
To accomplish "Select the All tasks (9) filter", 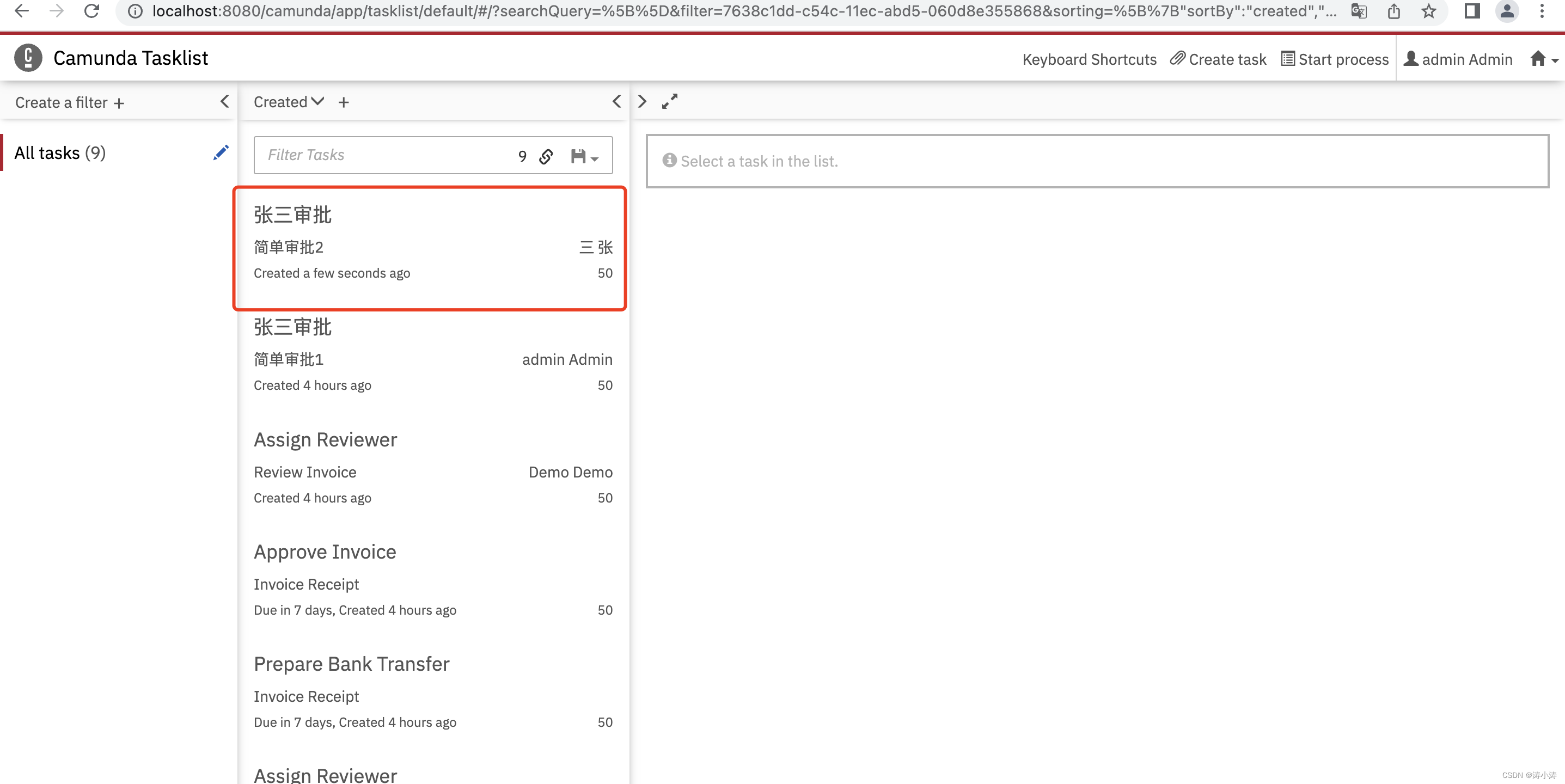I will 60,152.
